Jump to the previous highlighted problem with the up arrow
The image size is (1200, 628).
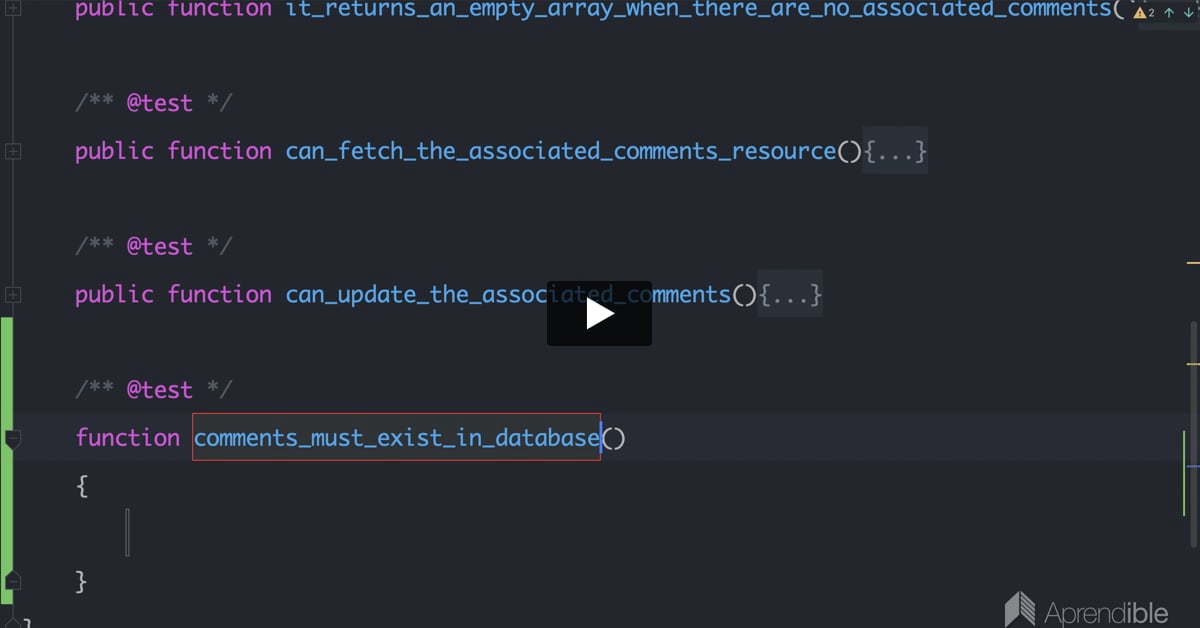(x=1169, y=13)
